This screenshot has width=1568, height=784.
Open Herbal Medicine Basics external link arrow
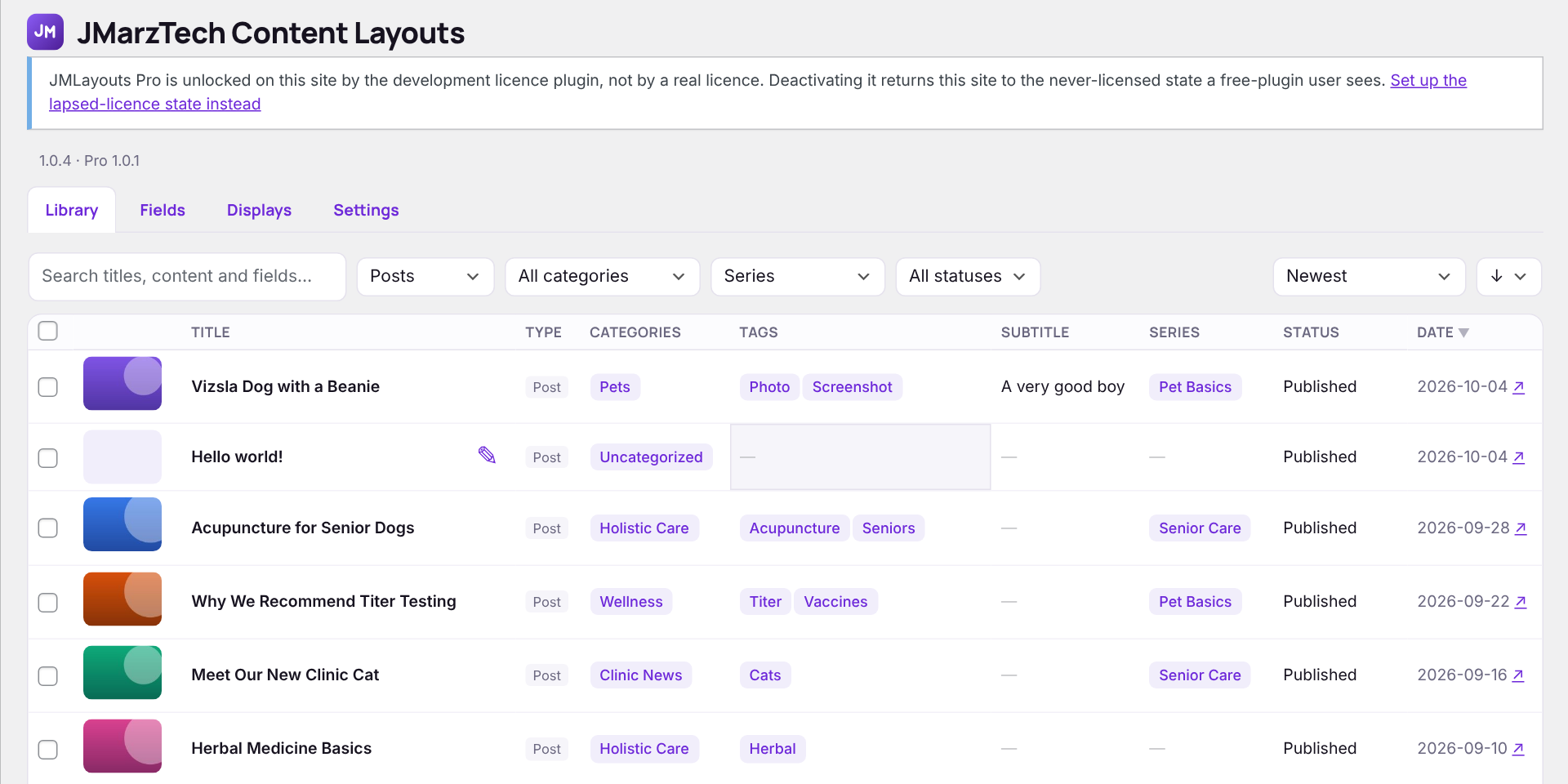pyautogui.click(x=1518, y=749)
